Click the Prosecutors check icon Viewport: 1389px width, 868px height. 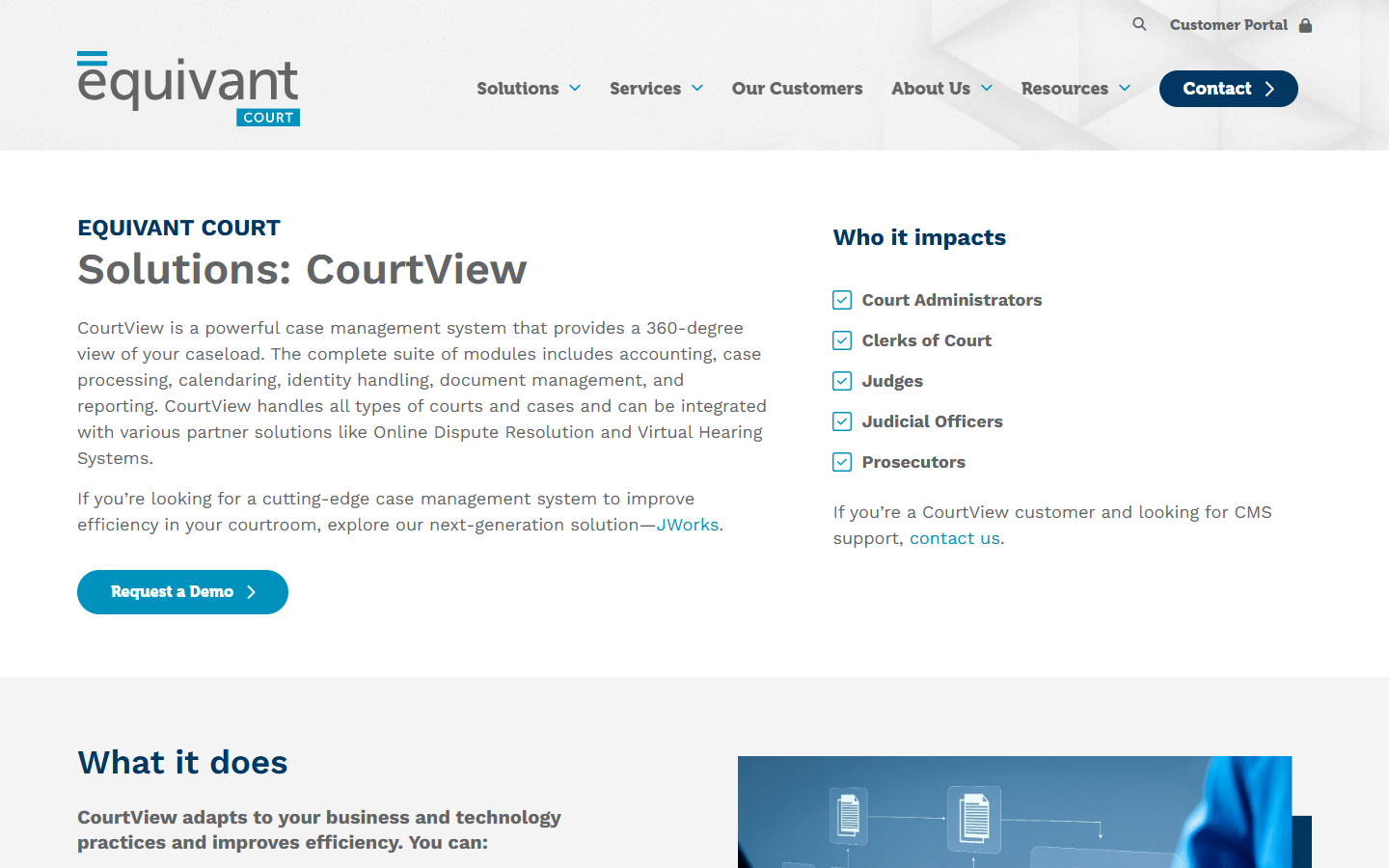coord(842,462)
